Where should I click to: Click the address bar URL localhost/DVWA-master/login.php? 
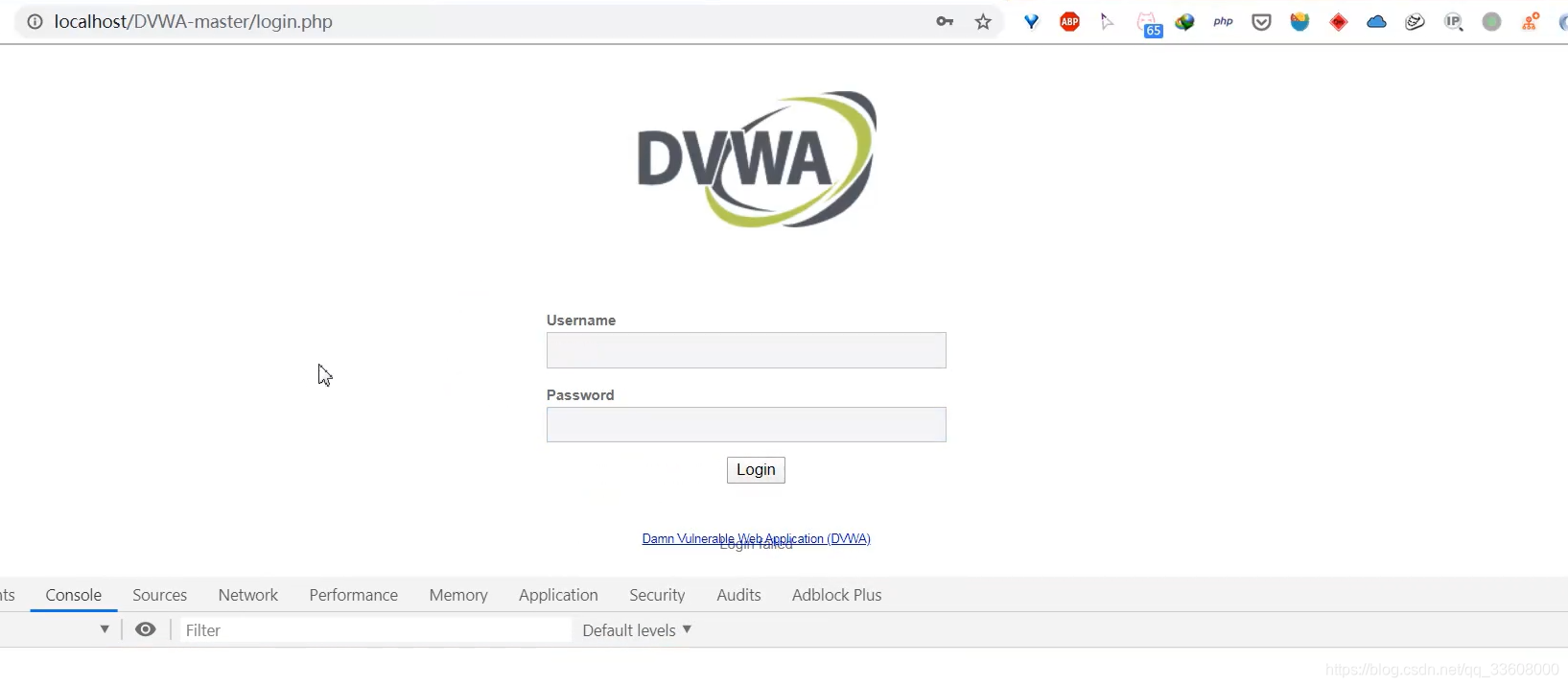click(194, 21)
